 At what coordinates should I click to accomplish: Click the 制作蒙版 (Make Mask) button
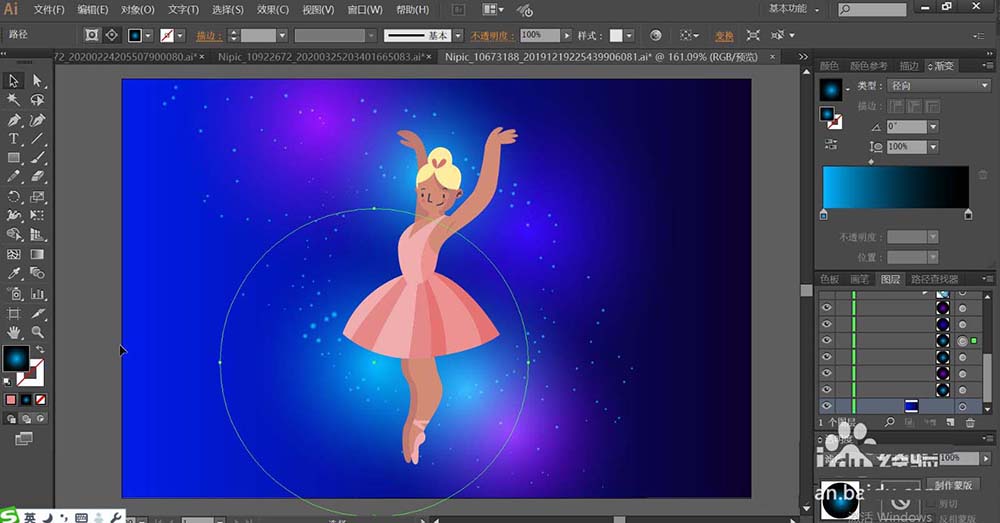954,486
